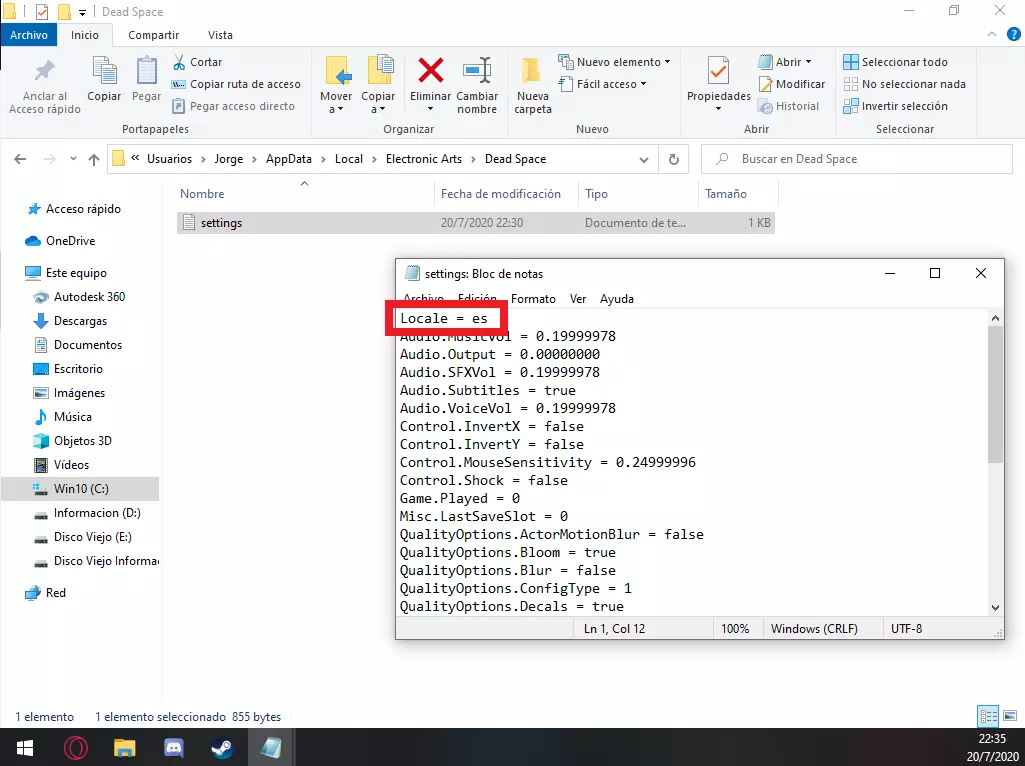Click the red Eliminar icon
1025x766 pixels.
[430, 70]
